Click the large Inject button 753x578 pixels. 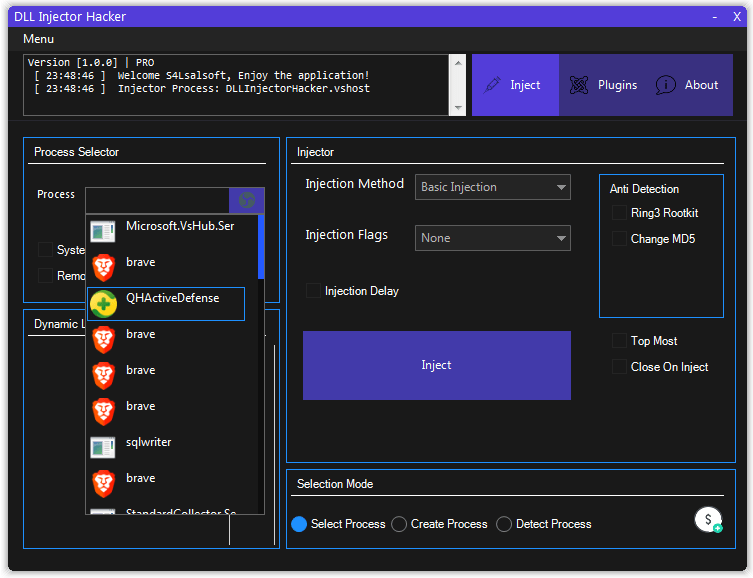[x=437, y=365]
